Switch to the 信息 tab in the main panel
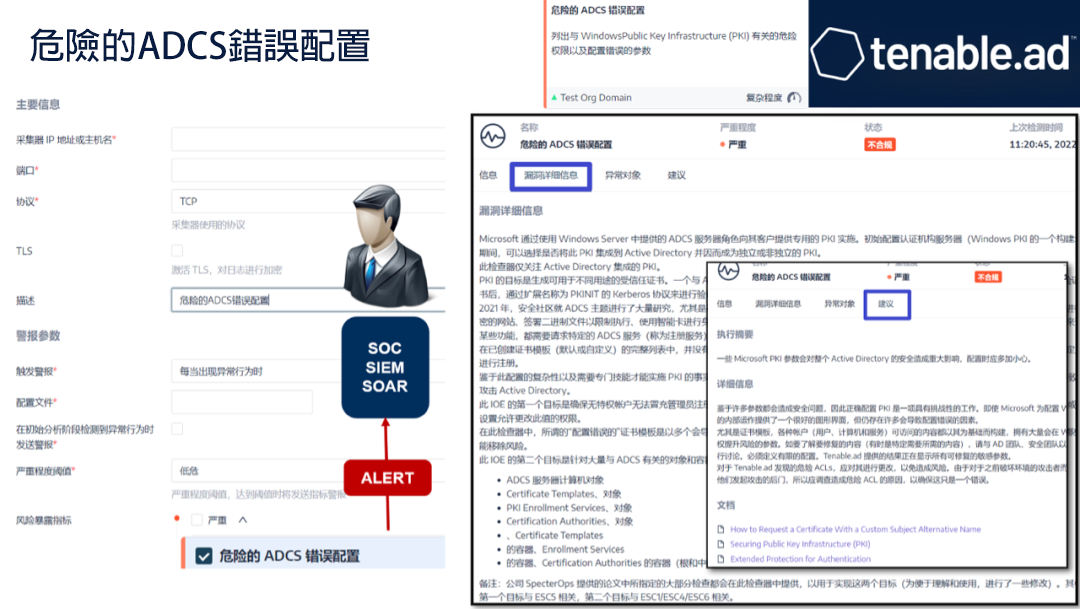 (x=488, y=176)
